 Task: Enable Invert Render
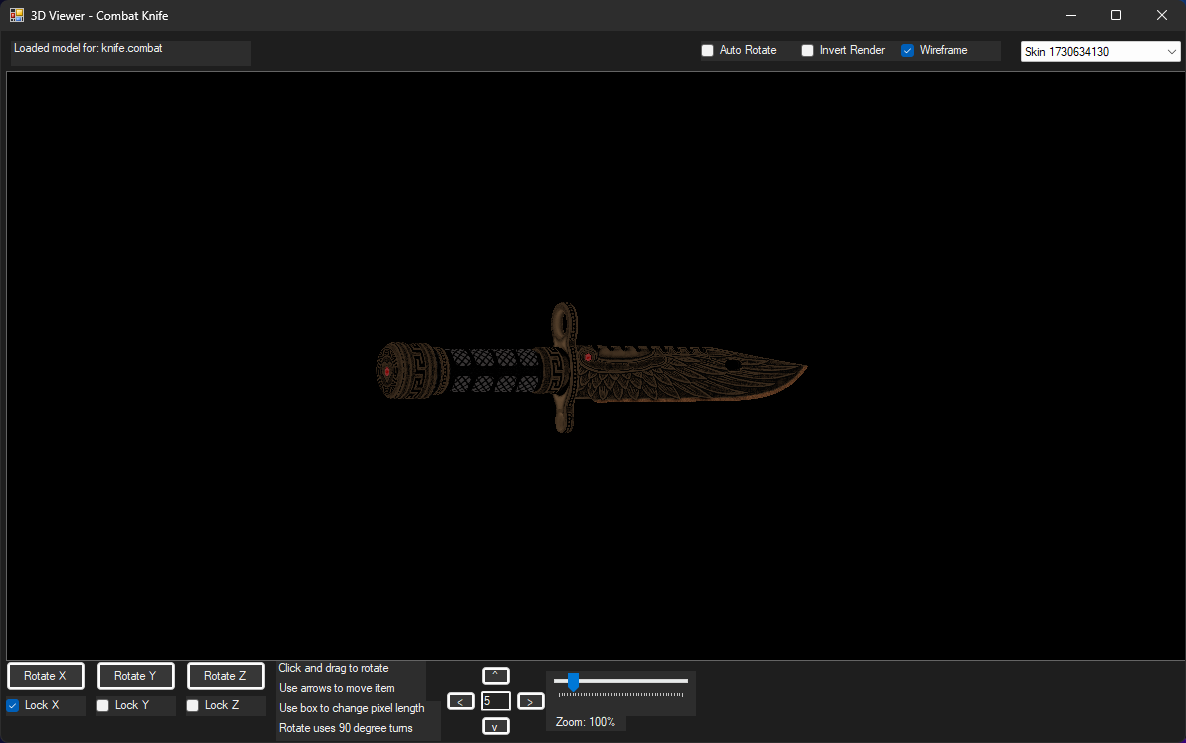tap(808, 49)
